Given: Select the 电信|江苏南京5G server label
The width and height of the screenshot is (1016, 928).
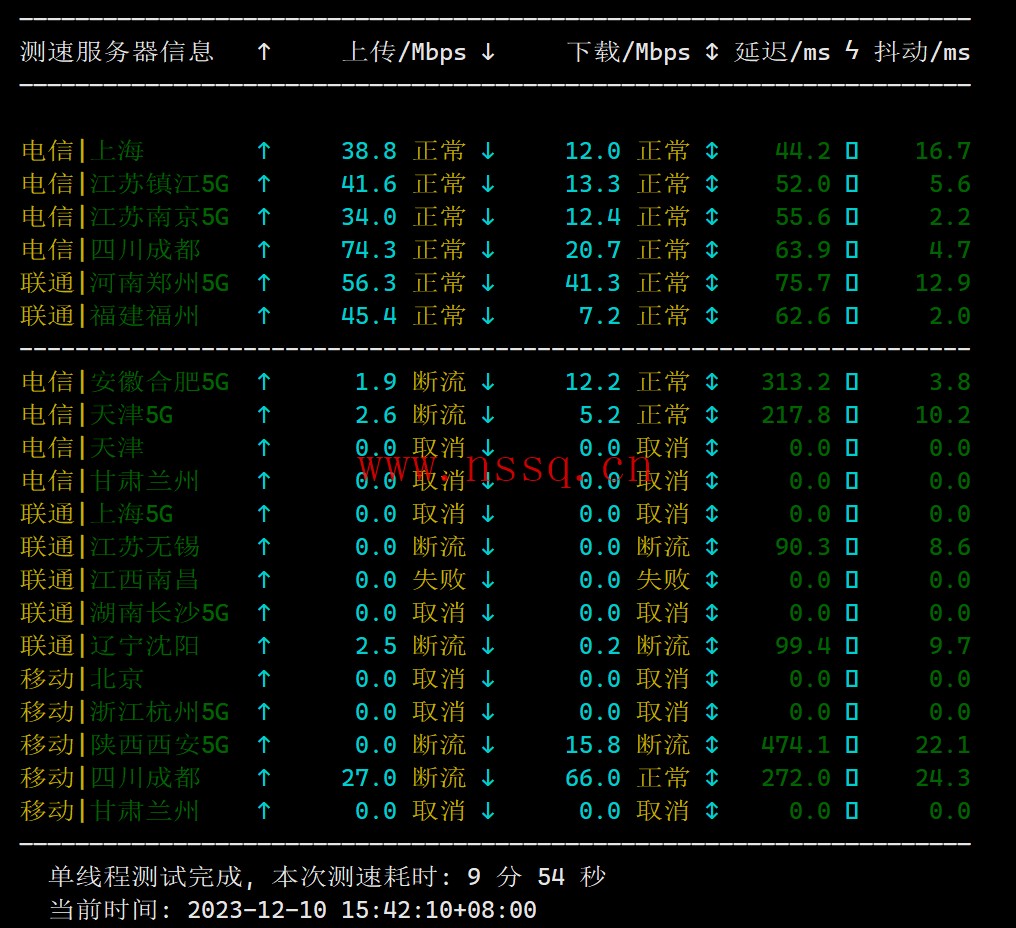Looking at the screenshot, I should [x=125, y=217].
